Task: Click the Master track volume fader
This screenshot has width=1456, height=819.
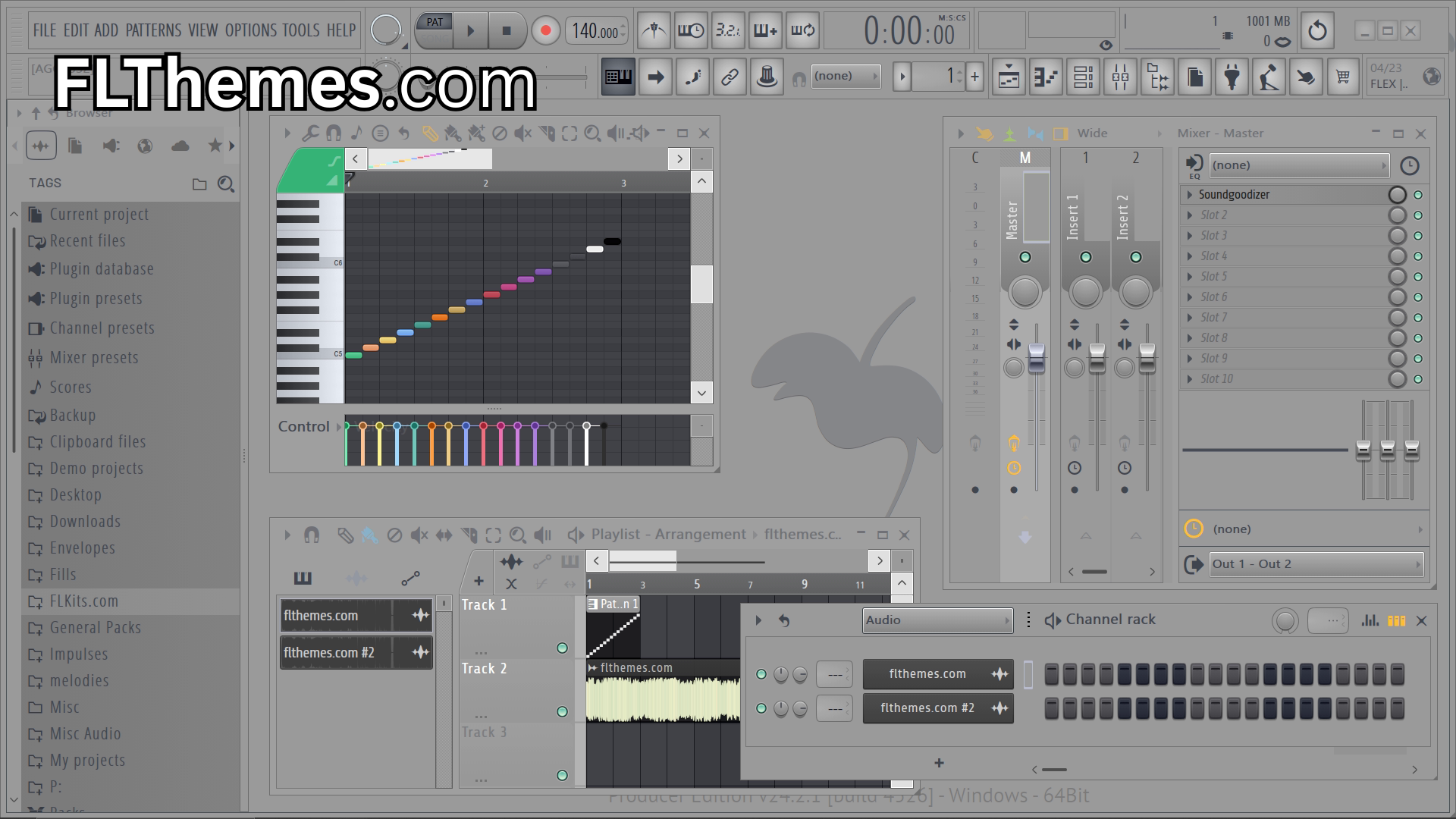Action: [x=1036, y=358]
